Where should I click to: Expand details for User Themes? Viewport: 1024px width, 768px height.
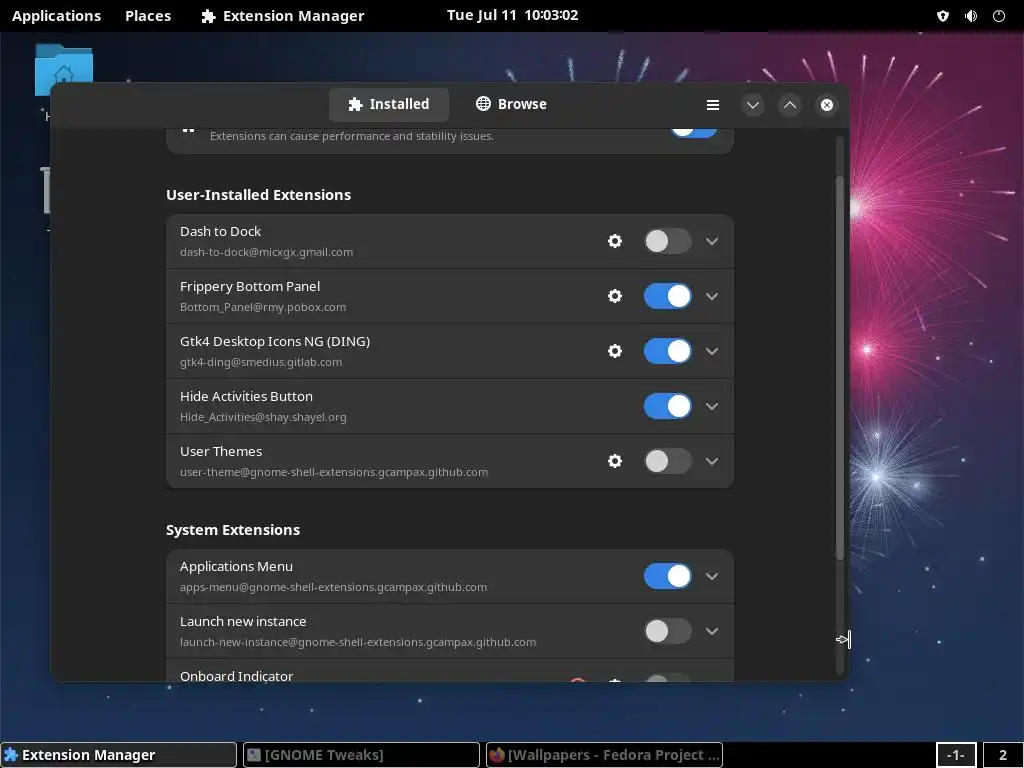712,461
